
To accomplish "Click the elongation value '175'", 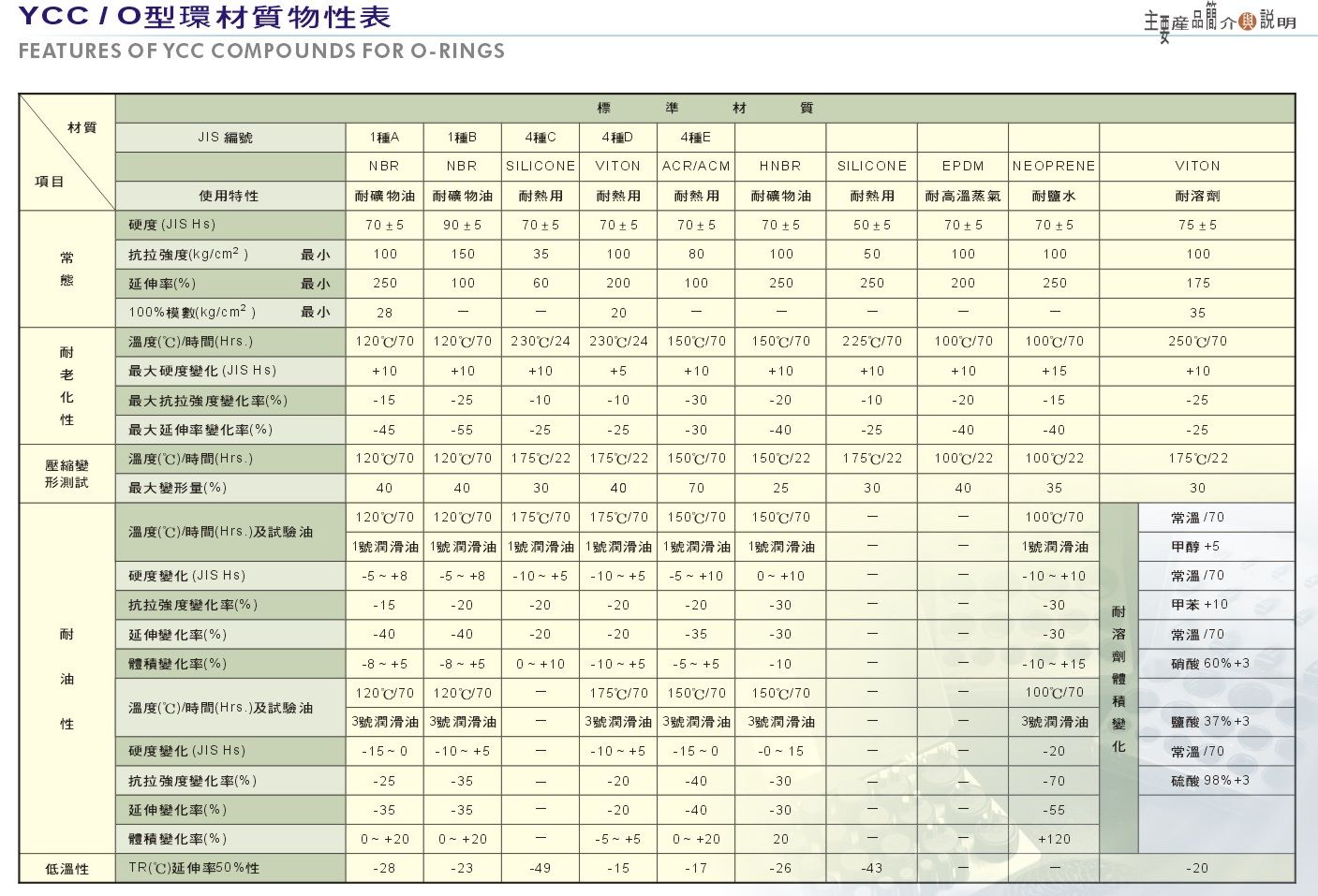I will point(1198,283).
